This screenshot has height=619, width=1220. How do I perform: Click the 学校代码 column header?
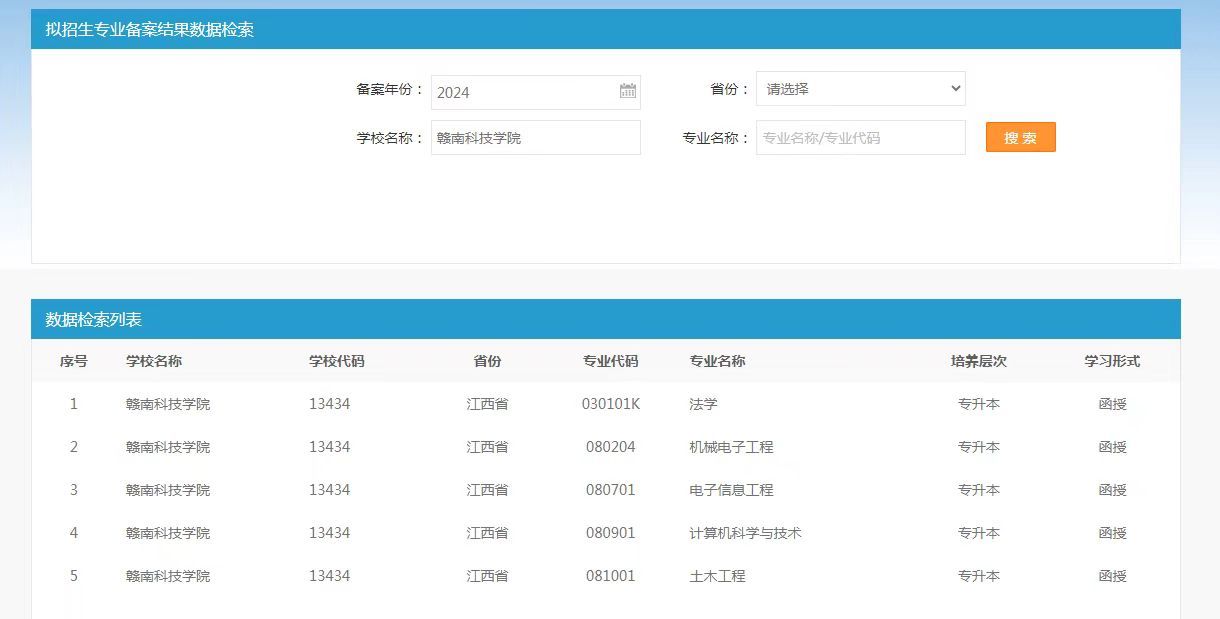pyautogui.click(x=336, y=361)
